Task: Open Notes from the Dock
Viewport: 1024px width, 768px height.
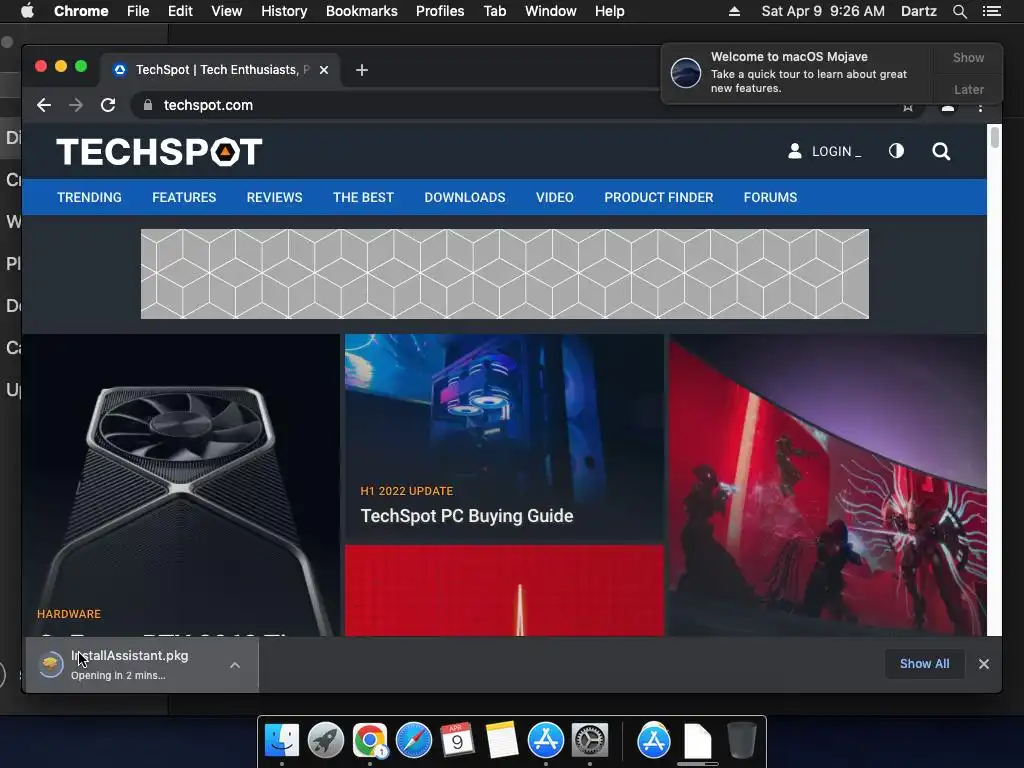Action: point(502,740)
